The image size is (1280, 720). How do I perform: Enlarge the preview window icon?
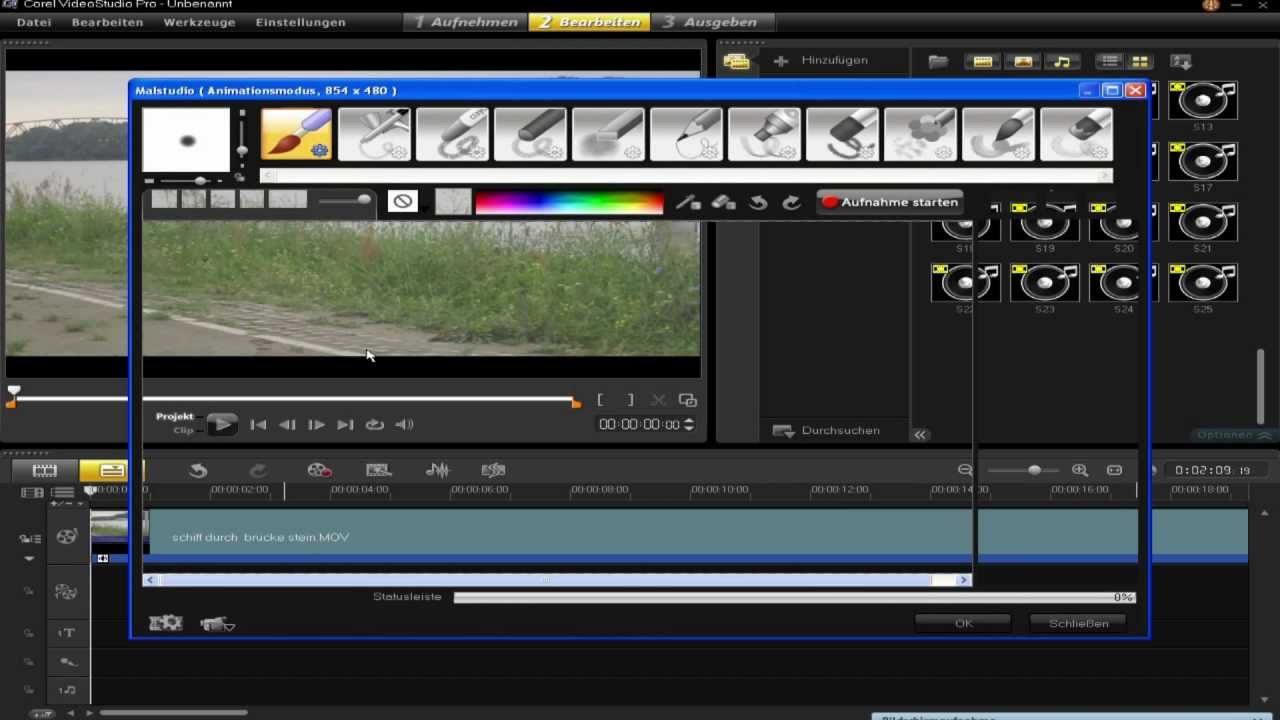[x=688, y=400]
